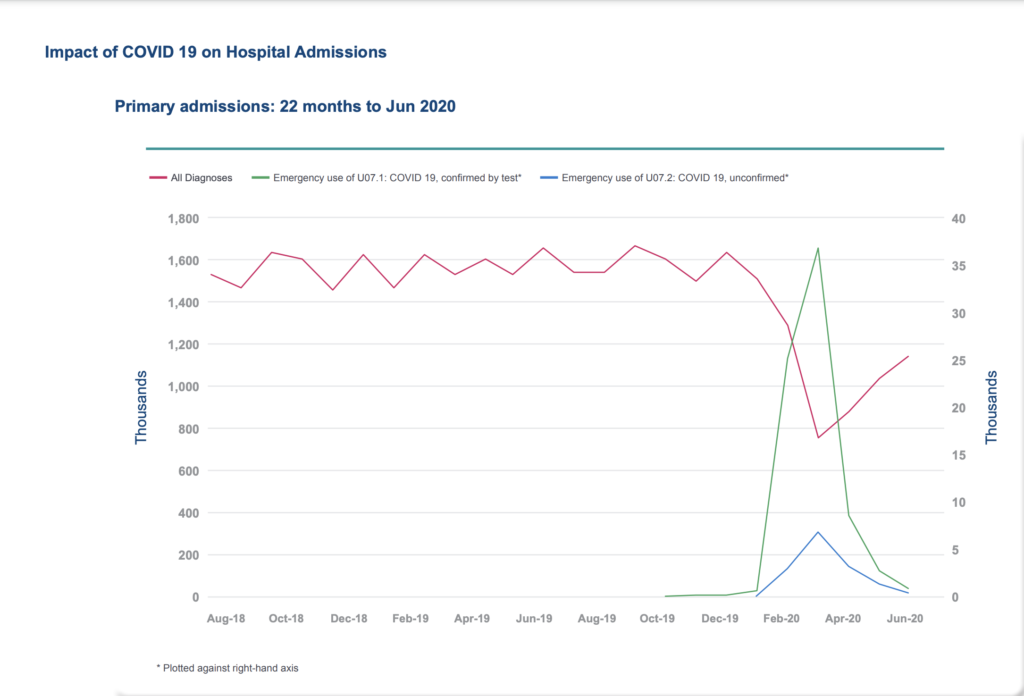
Task: Click the peak point of the green line
Action: click(x=818, y=248)
